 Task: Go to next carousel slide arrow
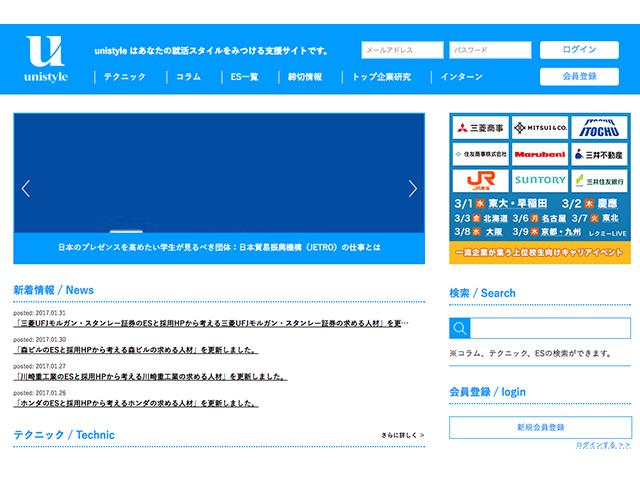click(413, 189)
